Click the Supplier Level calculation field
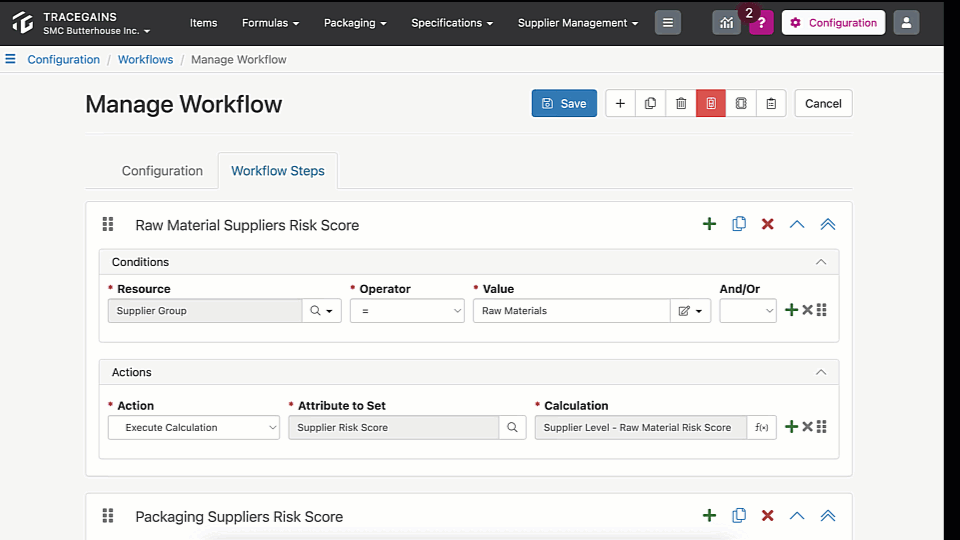Viewport: 960px width, 540px height. [x=640, y=427]
